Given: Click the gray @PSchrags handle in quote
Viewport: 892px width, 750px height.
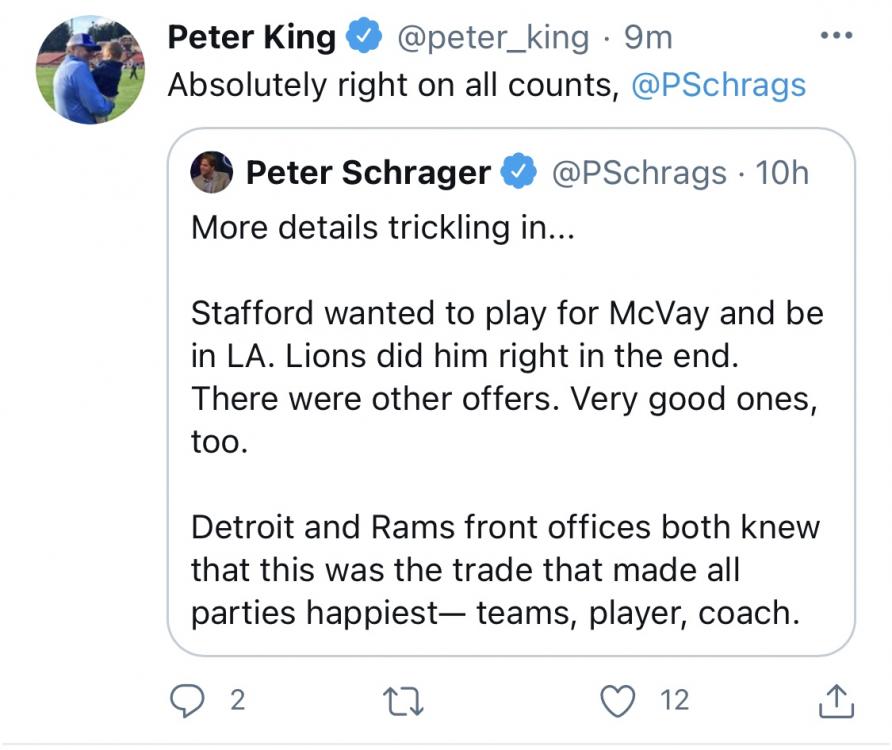Looking at the screenshot, I should tap(639, 173).
